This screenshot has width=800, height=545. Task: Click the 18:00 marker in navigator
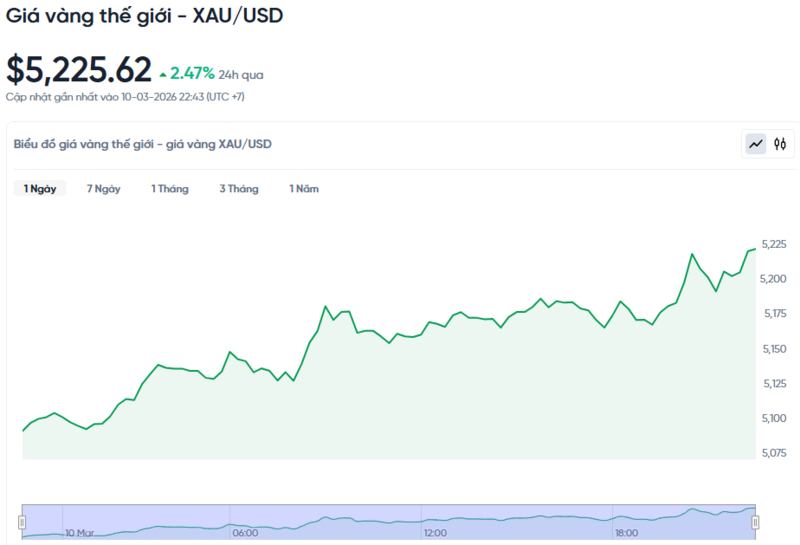(627, 533)
